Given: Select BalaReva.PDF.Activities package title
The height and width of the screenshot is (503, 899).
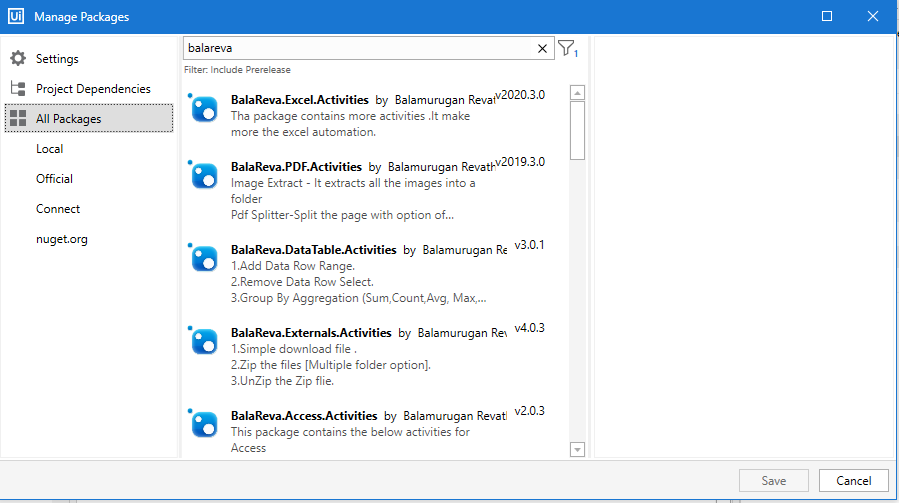Looking at the screenshot, I should coord(296,167).
